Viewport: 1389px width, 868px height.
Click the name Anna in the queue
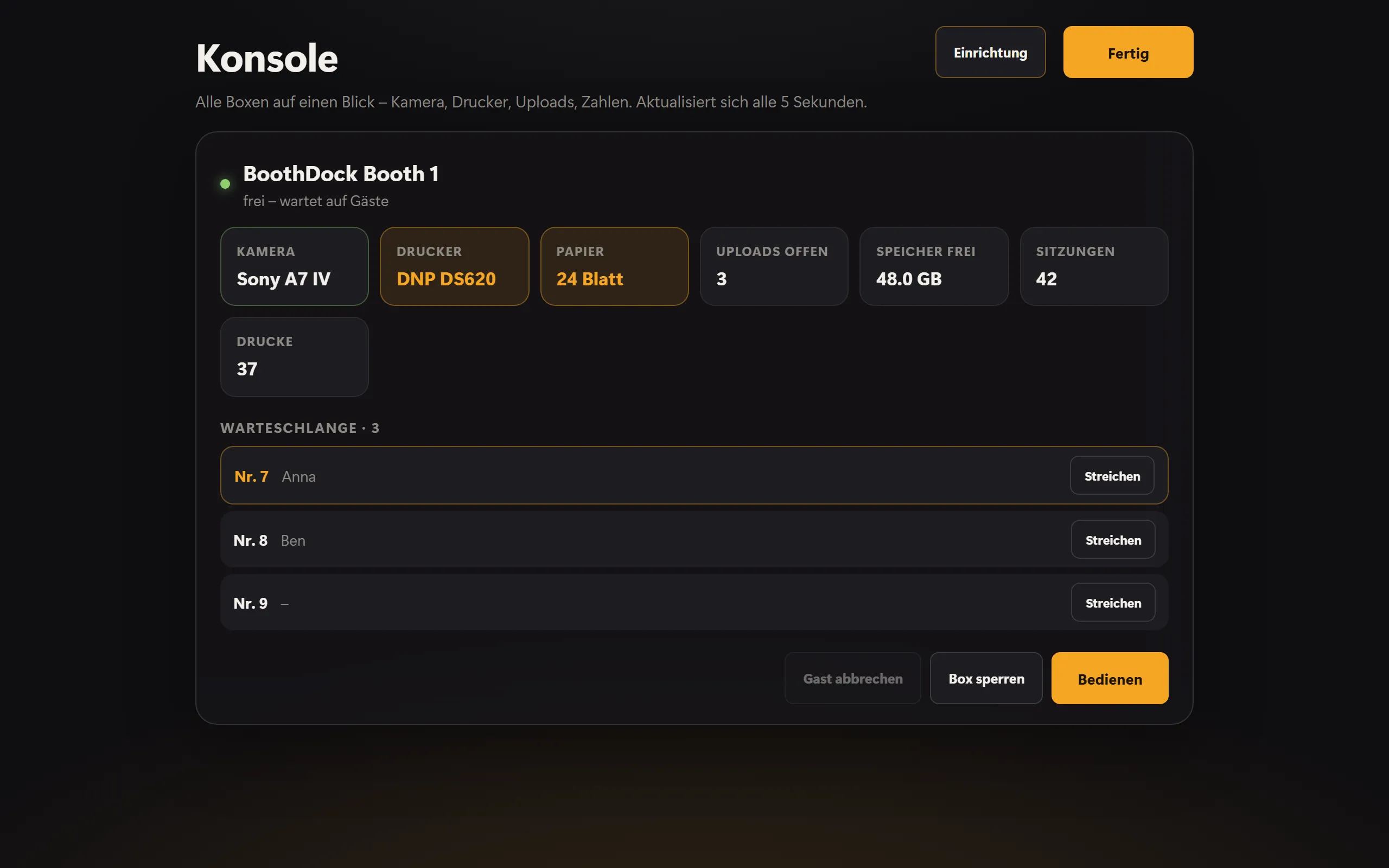pos(298,476)
